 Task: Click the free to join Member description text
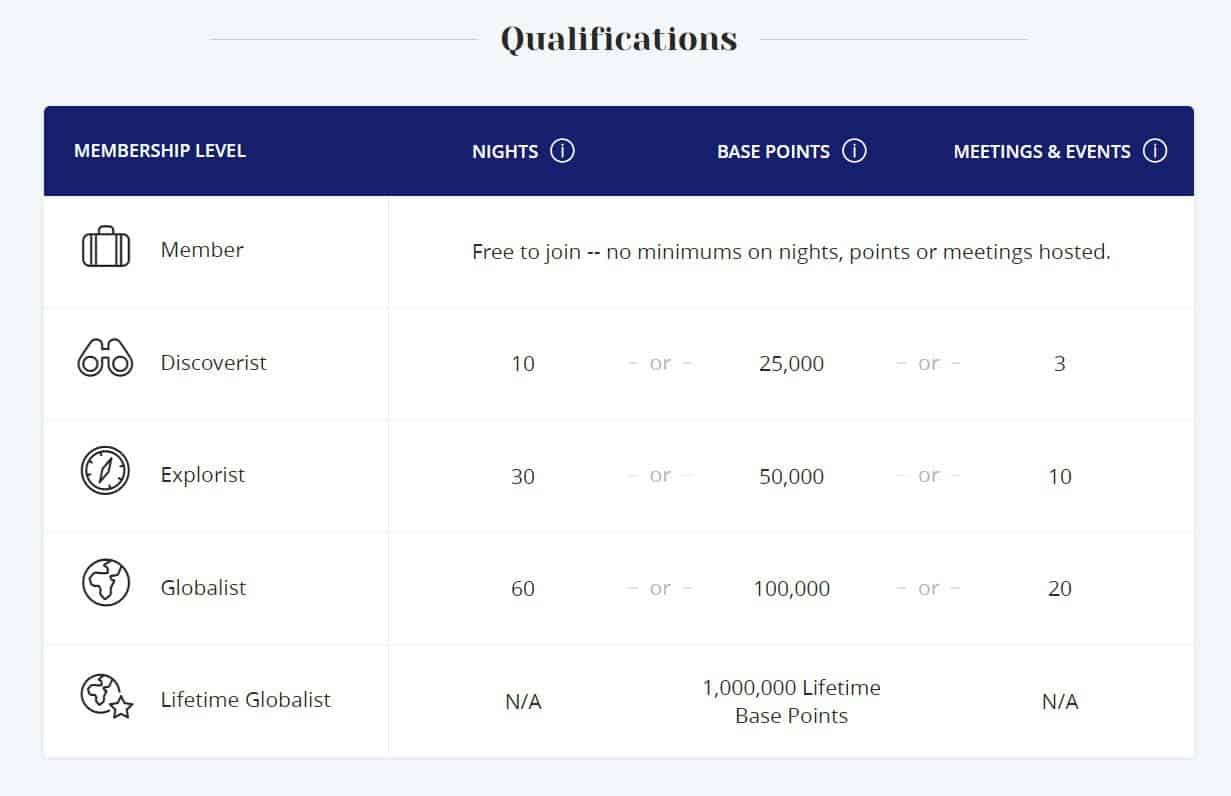791,251
